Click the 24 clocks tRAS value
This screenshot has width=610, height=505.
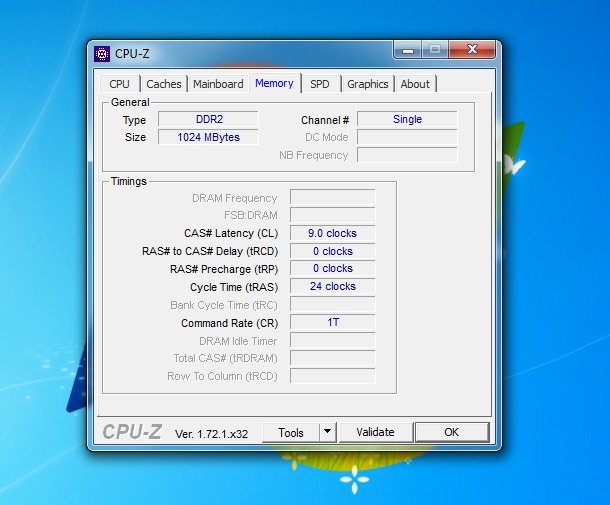coord(333,286)
